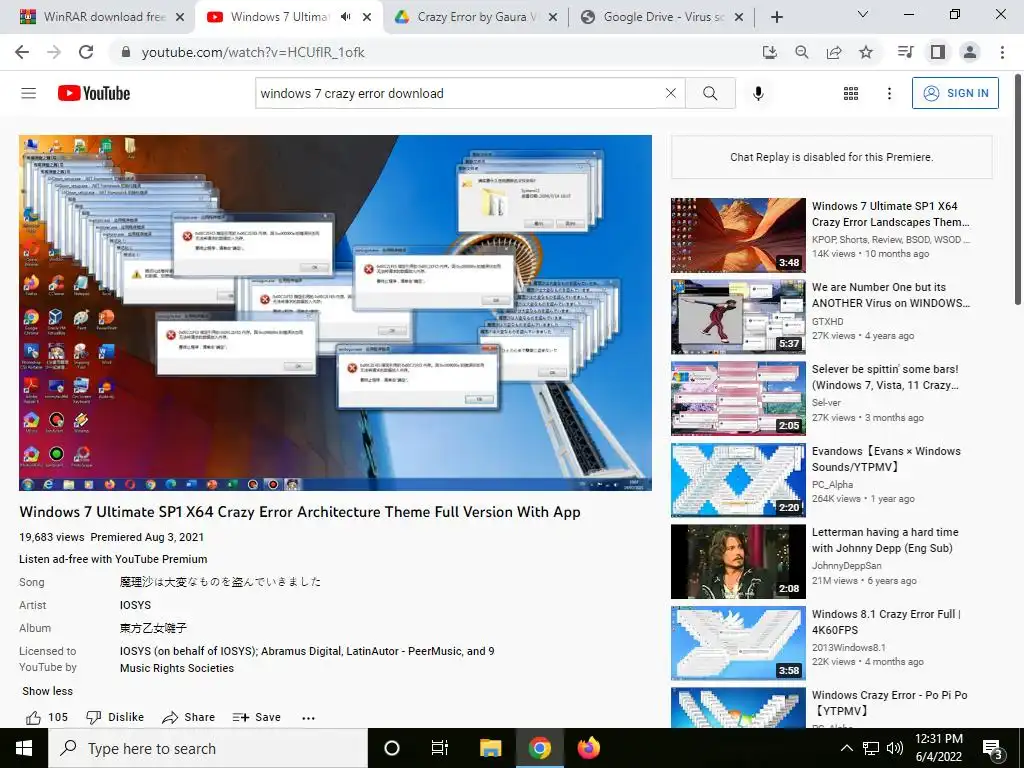Collapse description with Show less

pyautogui.click(x=48, y=691)
